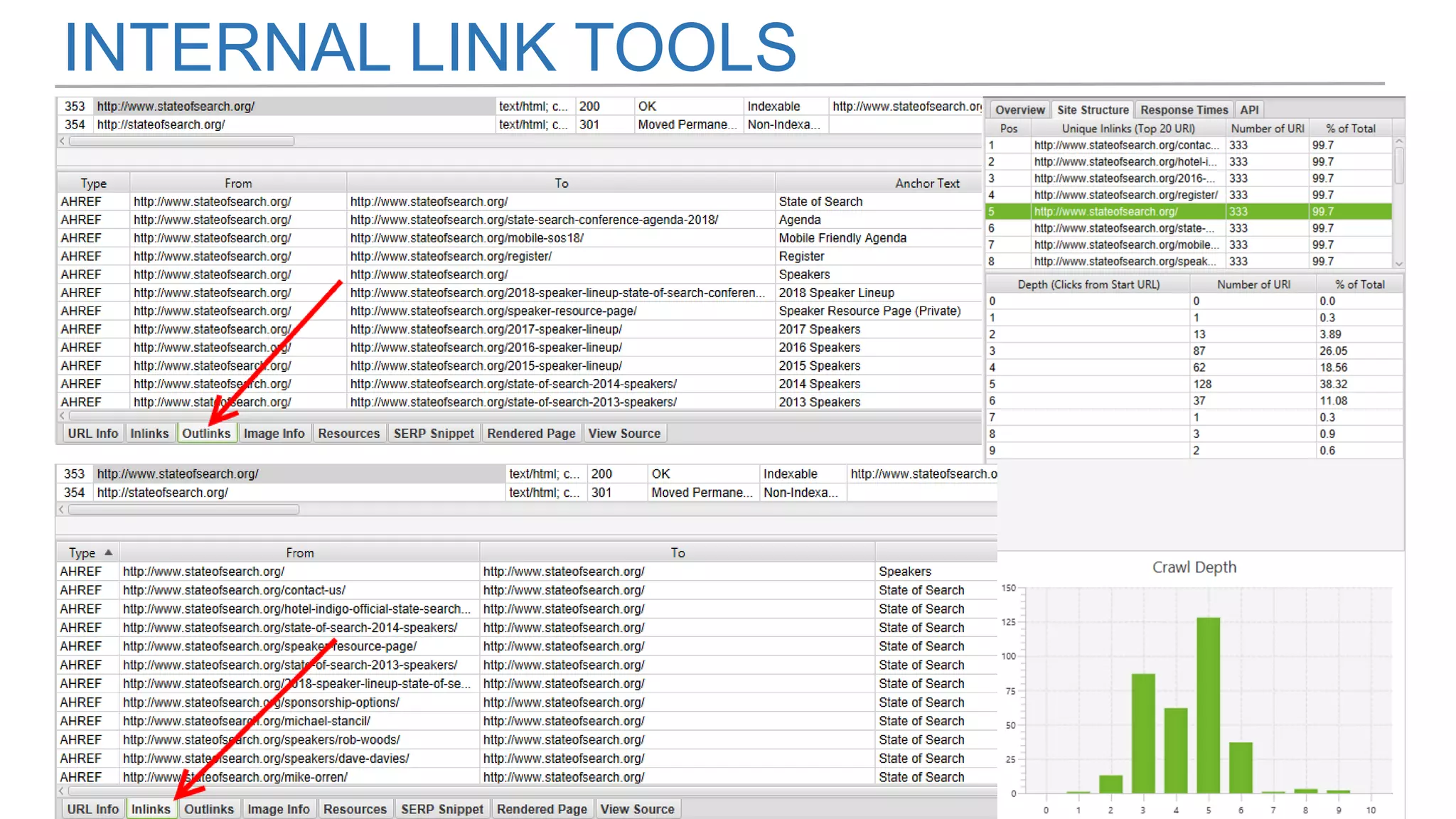Viewport: 1456px width, 819px height.
Task: Select the API tab
Action: 1249,109
